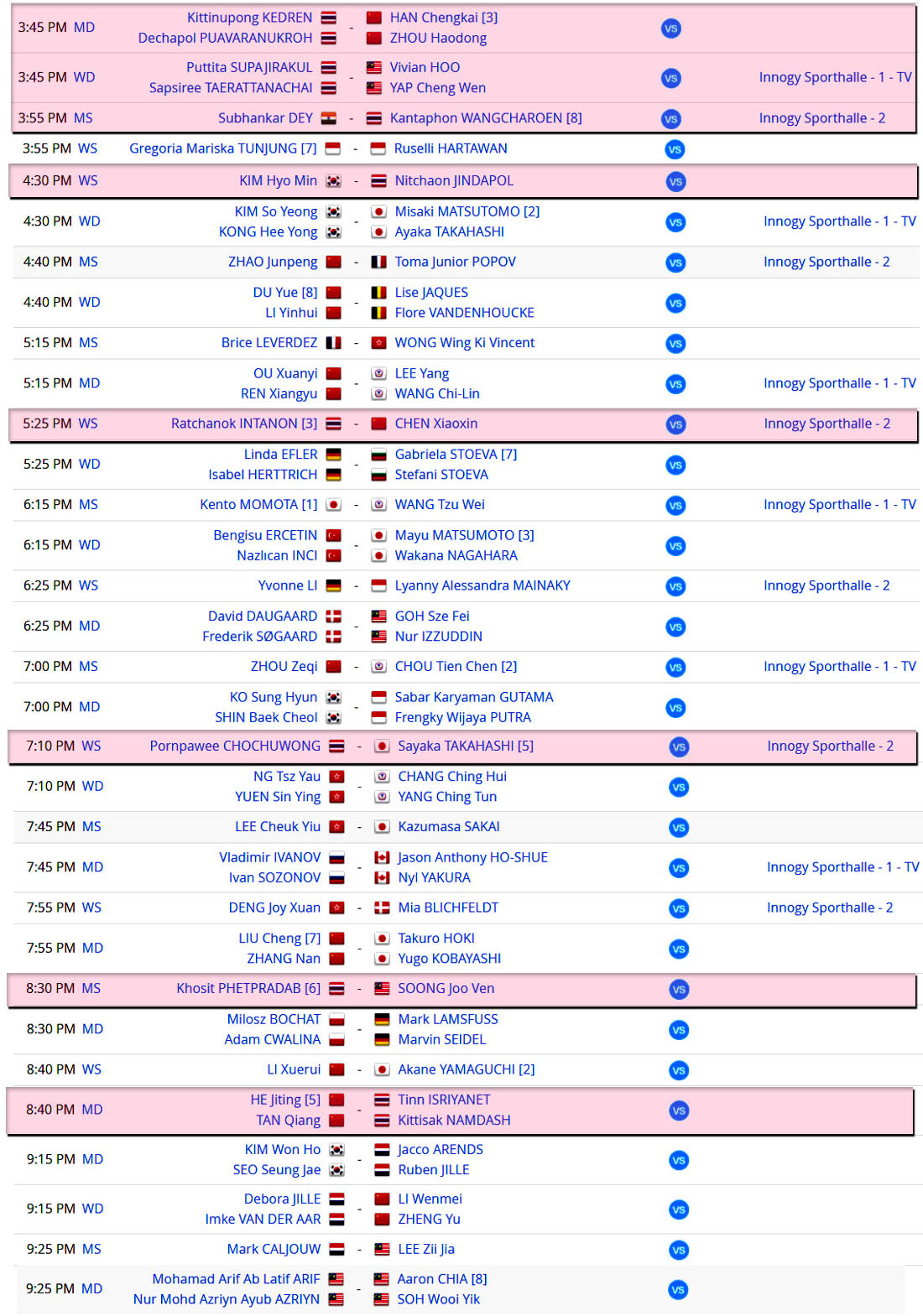Image resolution: width=923 pixels, height=1316 pixels.
Task: Open player Toma Junior POPOV
Action: (x=456, y=262)
